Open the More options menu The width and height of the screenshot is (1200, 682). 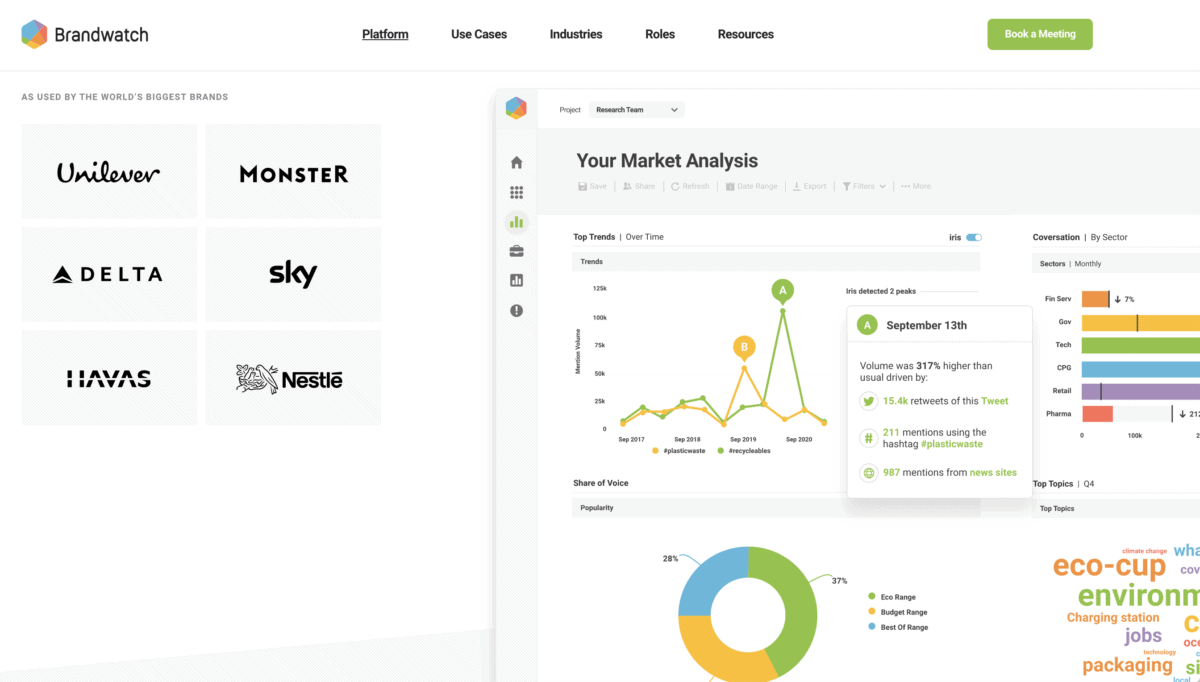[916, 186]
